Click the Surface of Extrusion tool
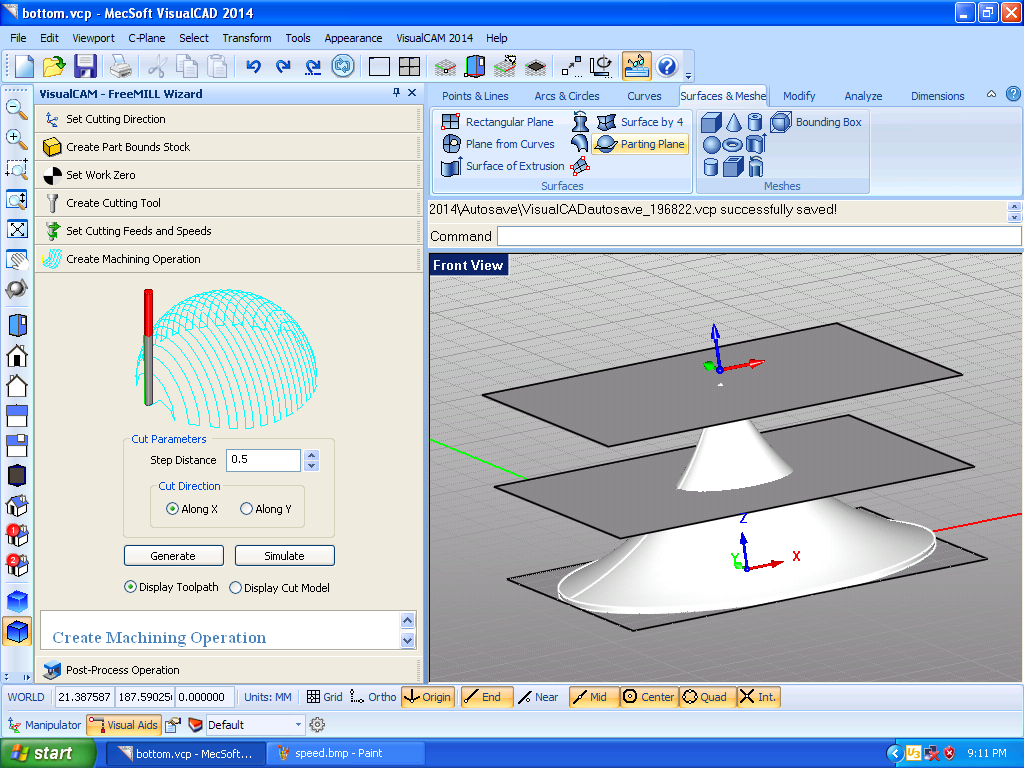The height and width of the screenshot is (768, 1024). pyautogui.click(x=502, y=166)
